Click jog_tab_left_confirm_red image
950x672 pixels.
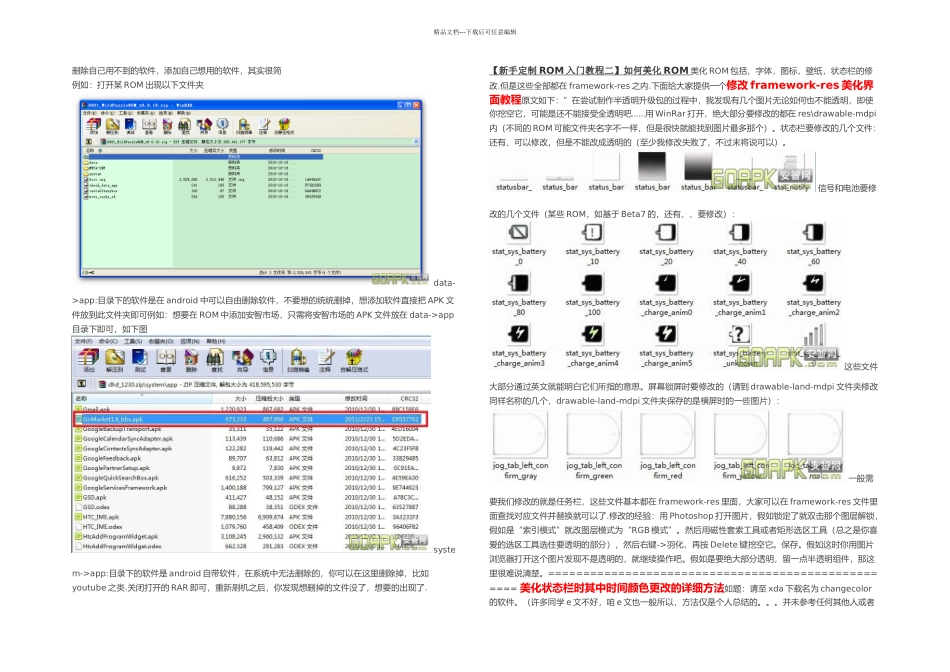(x=668, y=434)
